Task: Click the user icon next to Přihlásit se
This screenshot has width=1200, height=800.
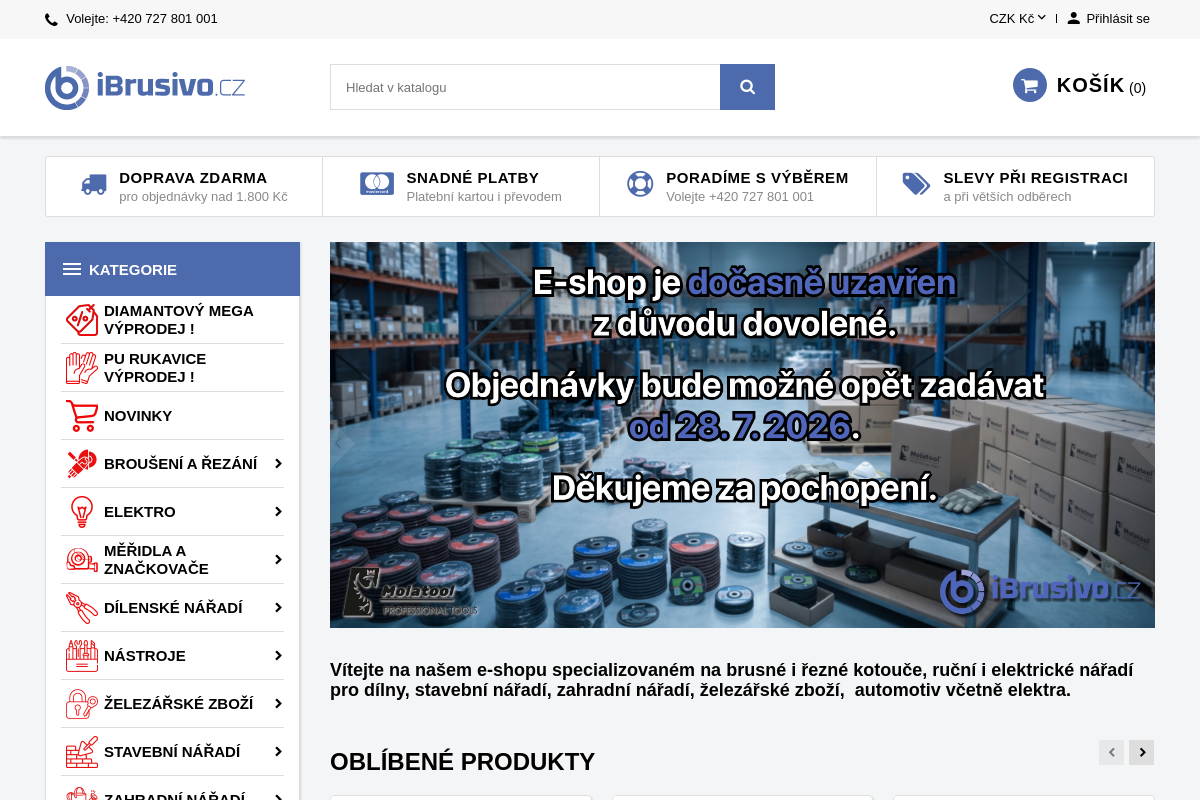Action: coord(1074,18)
